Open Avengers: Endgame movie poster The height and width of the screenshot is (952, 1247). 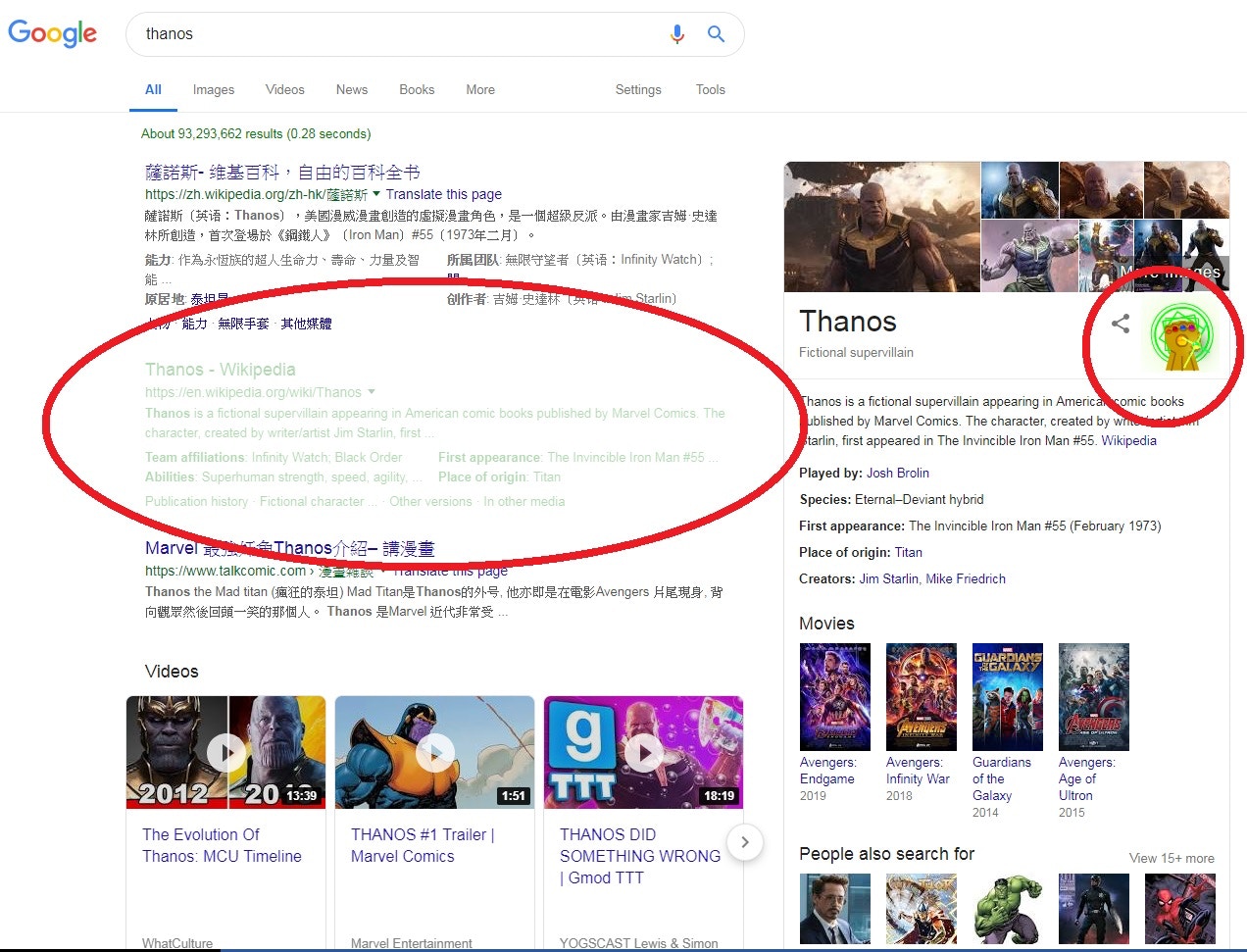835,697
